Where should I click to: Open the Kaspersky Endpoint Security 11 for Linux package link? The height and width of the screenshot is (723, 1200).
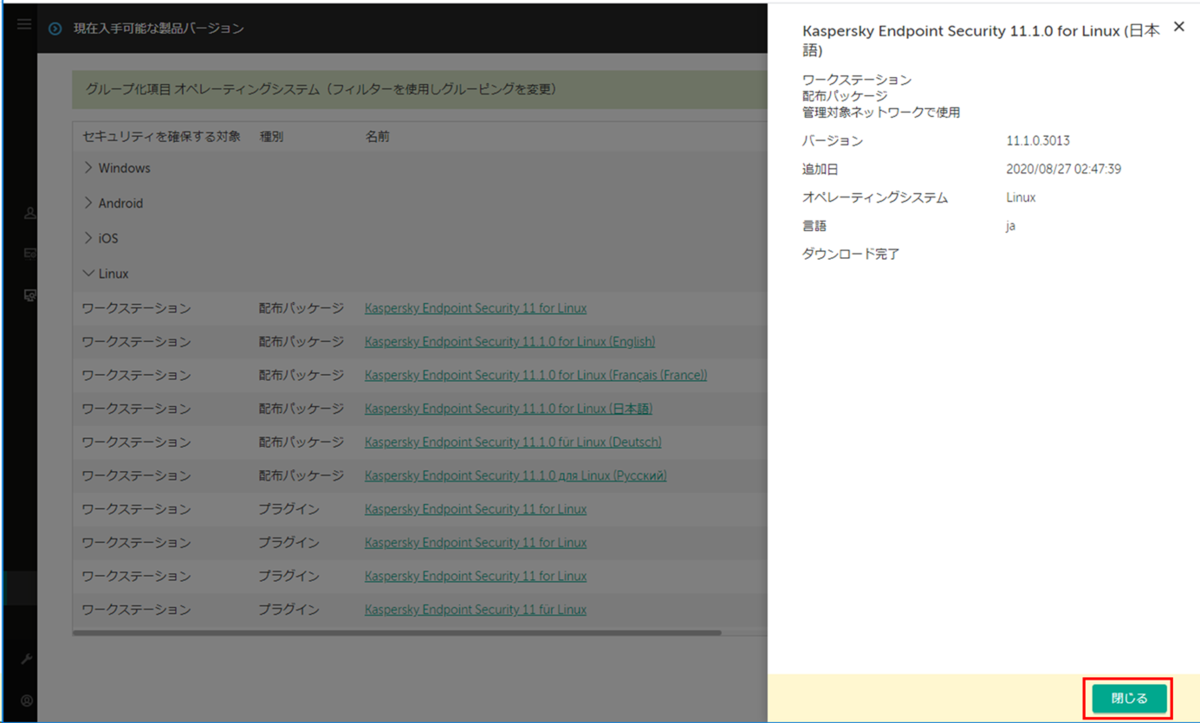coord(475,307)
